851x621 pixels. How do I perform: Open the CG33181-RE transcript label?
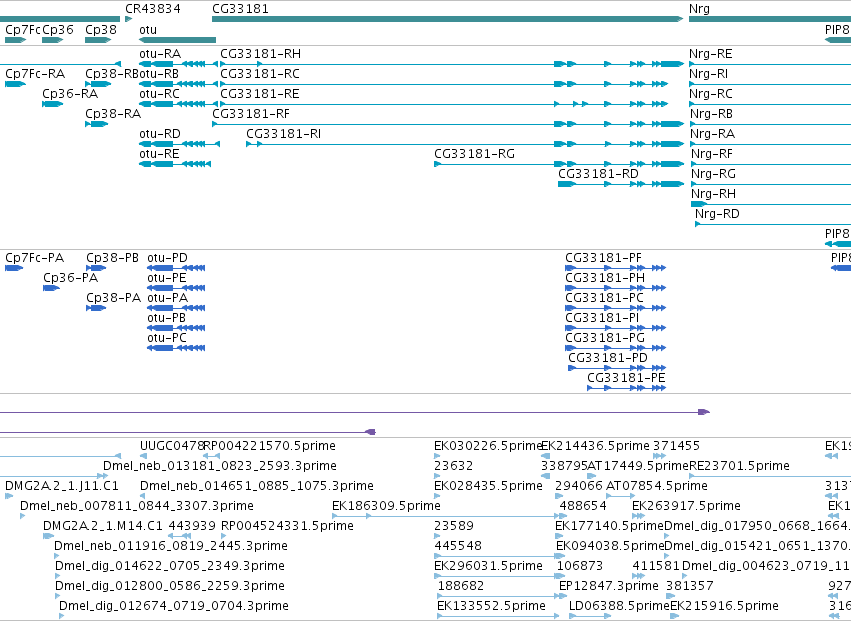click(x=260, y=94)
